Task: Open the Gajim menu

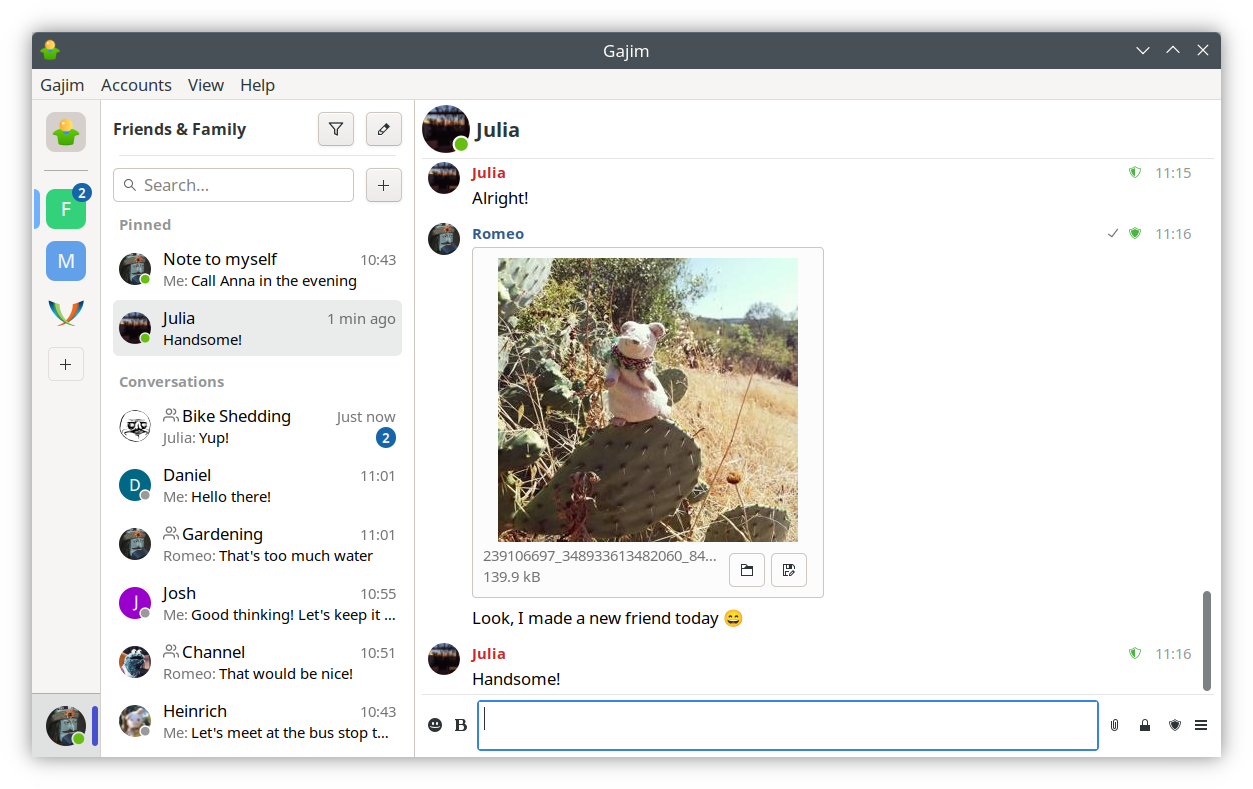Action: 62,85
